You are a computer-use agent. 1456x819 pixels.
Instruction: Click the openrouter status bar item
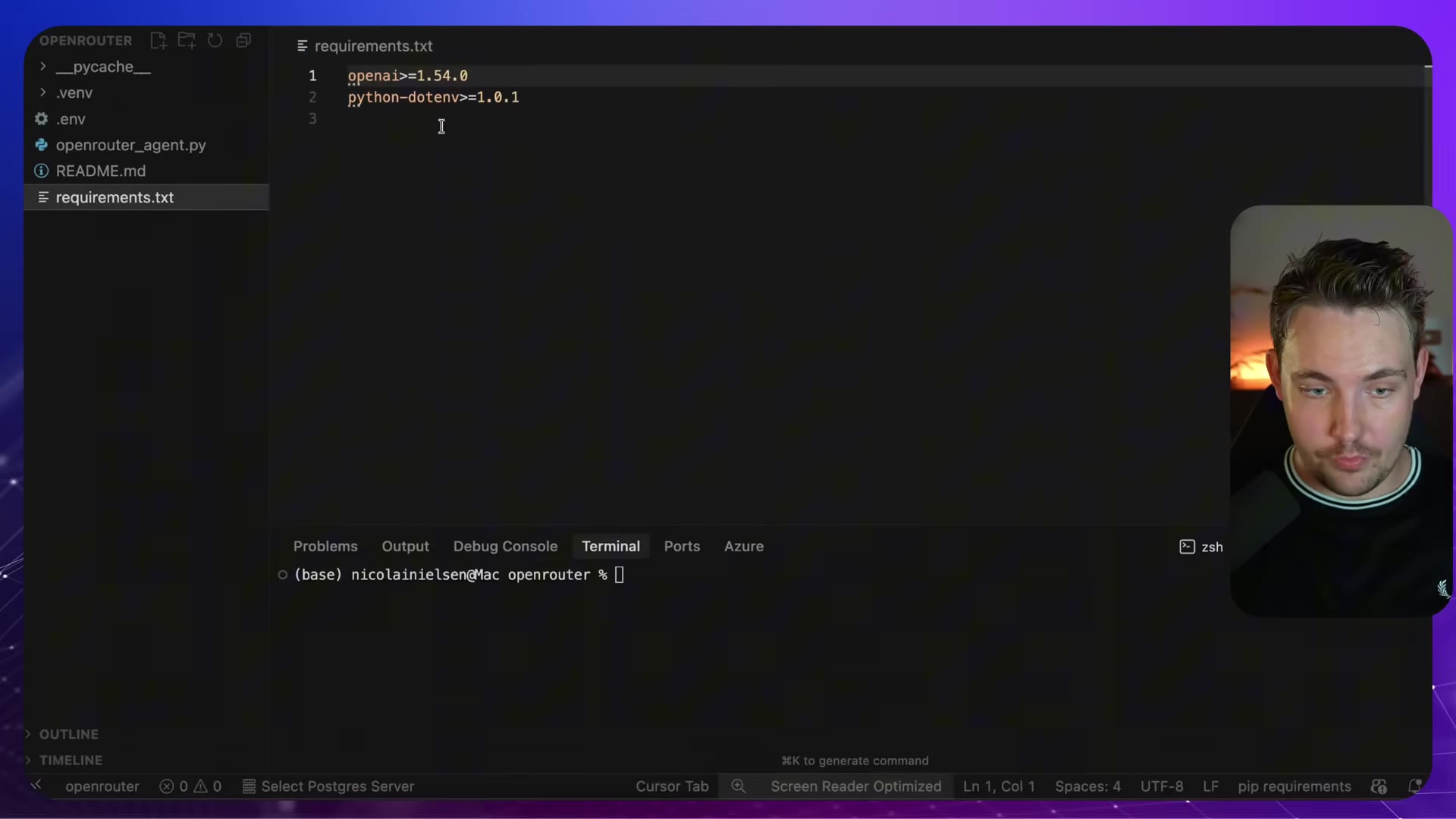[x=102, y=786]
